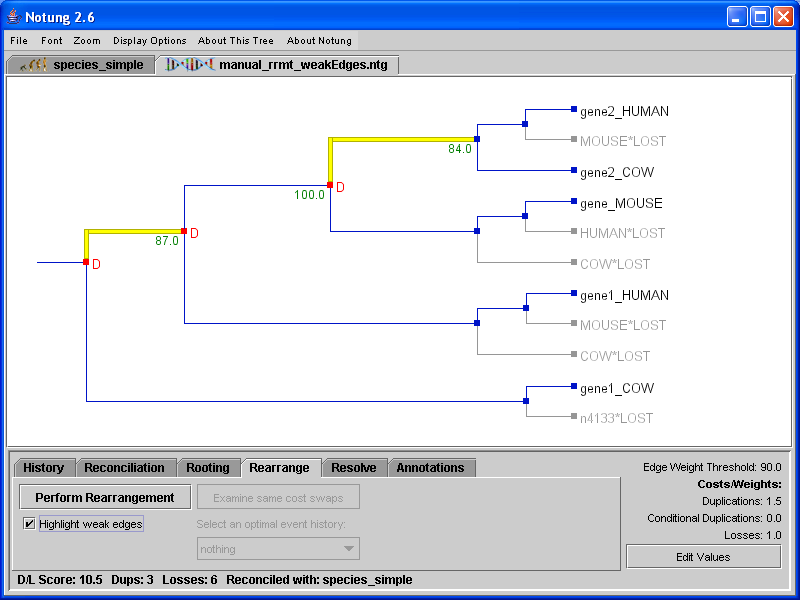The image size is (800, 600).
Task: Click the red duplication node at tree root
Action: pos(87,262)
